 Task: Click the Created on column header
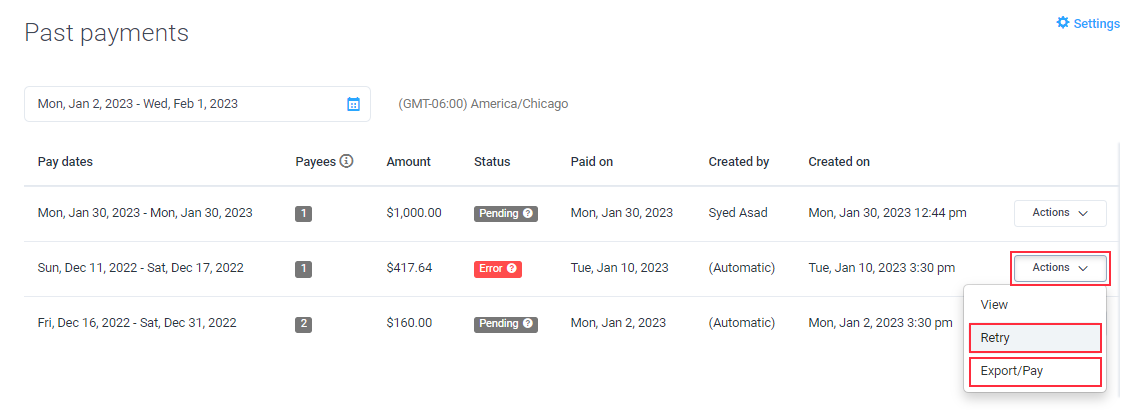[x=839, y=162]
